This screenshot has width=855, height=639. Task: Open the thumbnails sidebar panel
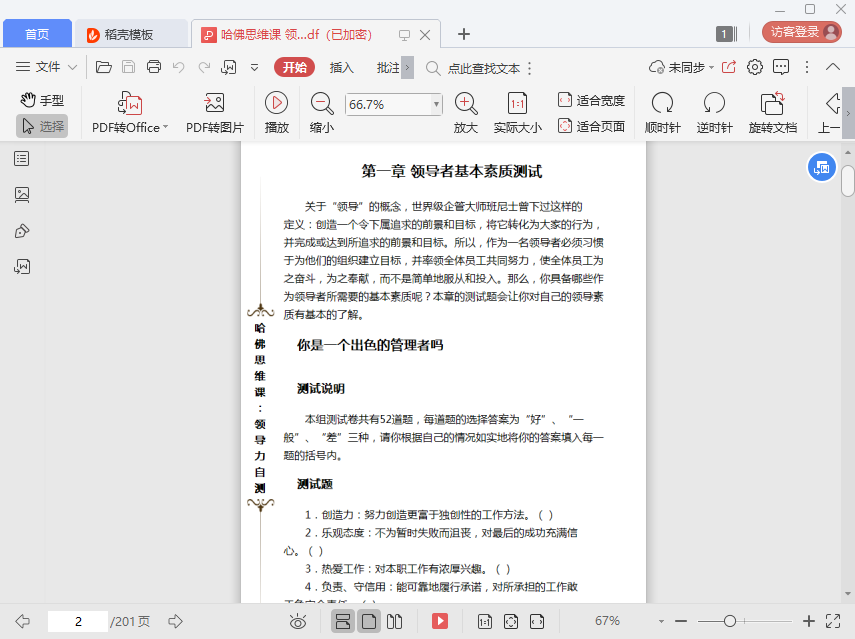pyautogui.click(x=22, y=195)
